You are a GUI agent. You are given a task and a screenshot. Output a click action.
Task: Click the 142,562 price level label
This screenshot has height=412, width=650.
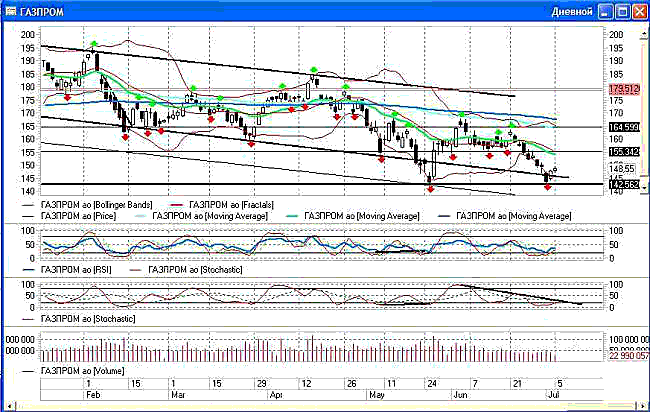(x=624, y=184)
